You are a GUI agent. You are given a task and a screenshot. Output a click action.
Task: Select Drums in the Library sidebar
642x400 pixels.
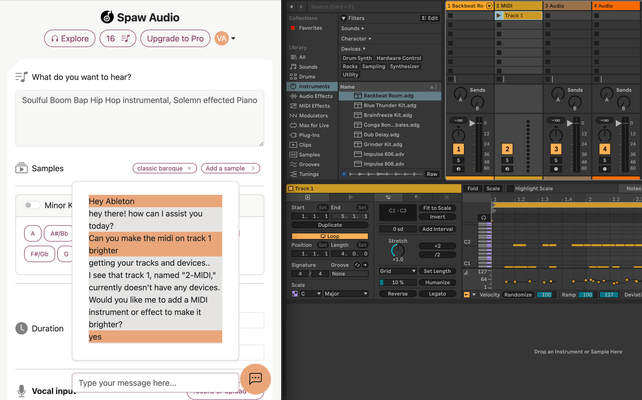[303, 76]
